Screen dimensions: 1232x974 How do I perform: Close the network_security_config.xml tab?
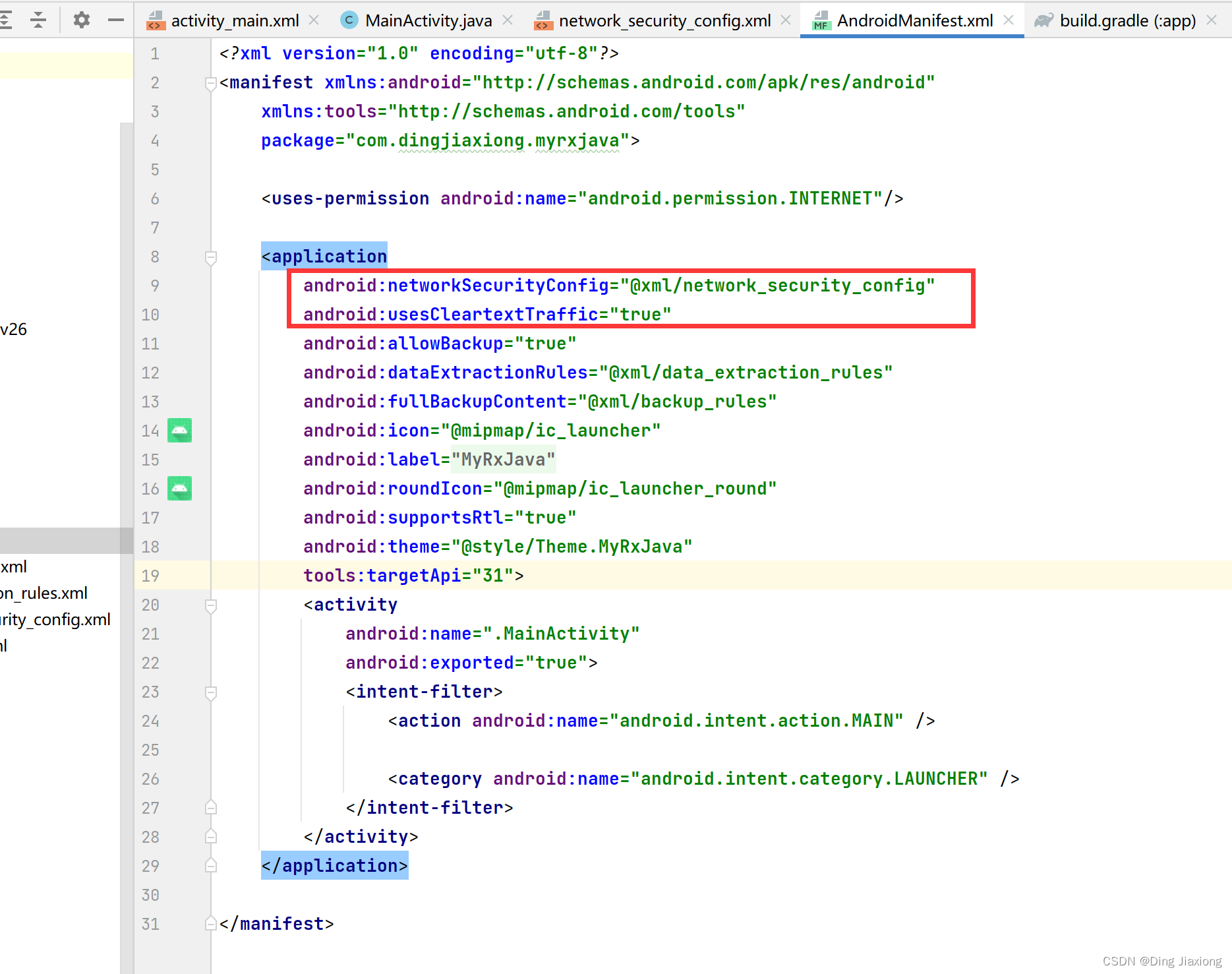coord(786,20)
